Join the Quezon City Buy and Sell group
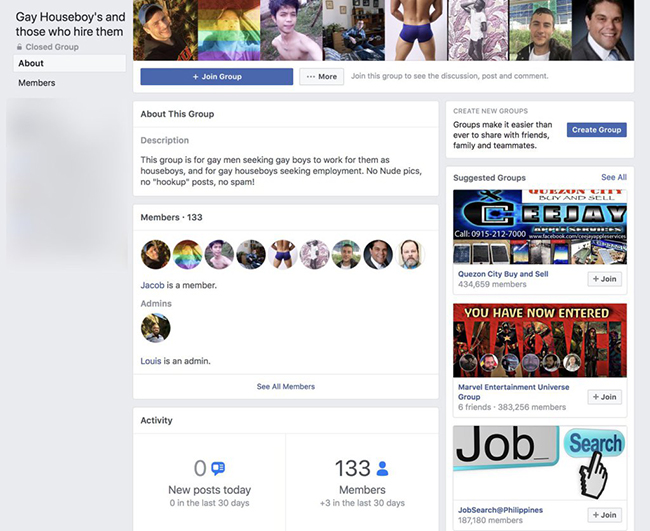Screen dimensions: 650x531 pos(604,279)
